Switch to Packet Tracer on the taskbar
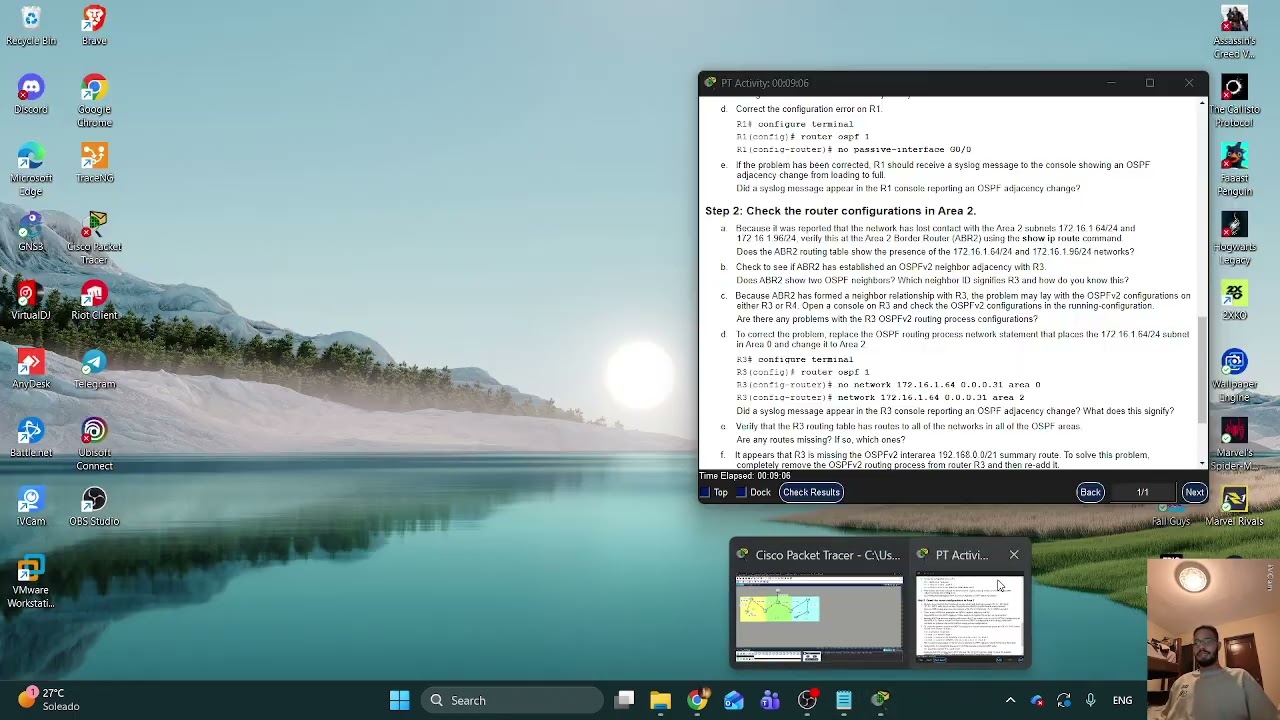Screen dimensions: 1280x720 [880, 700]
